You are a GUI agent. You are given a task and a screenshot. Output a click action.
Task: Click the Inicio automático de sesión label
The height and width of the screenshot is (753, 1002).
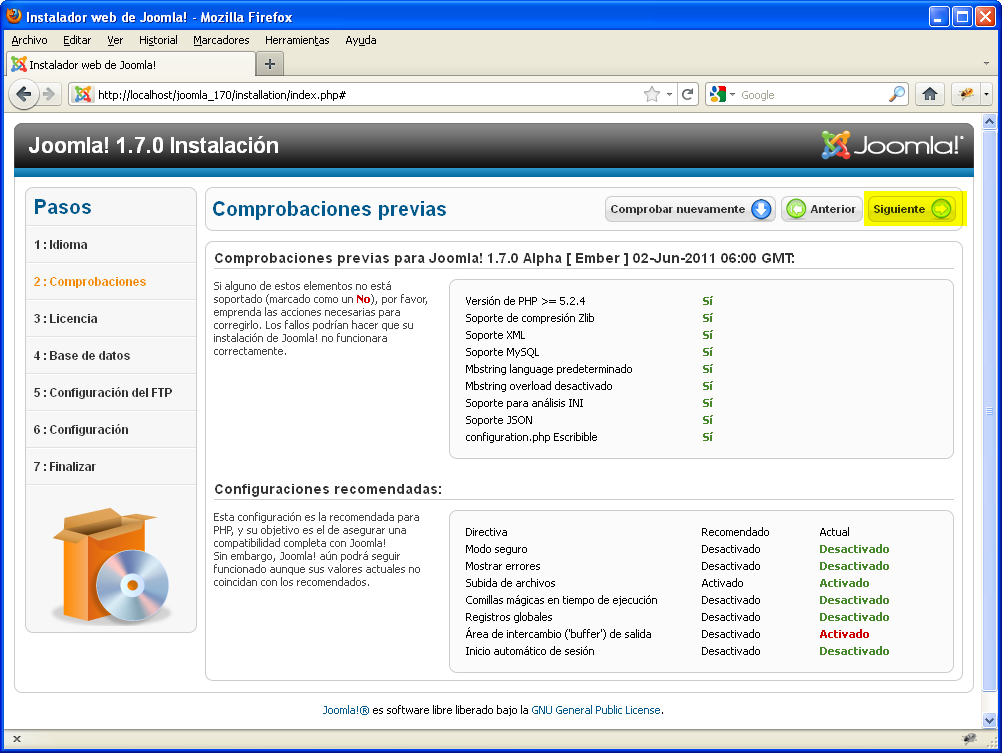tap(530, 651)
